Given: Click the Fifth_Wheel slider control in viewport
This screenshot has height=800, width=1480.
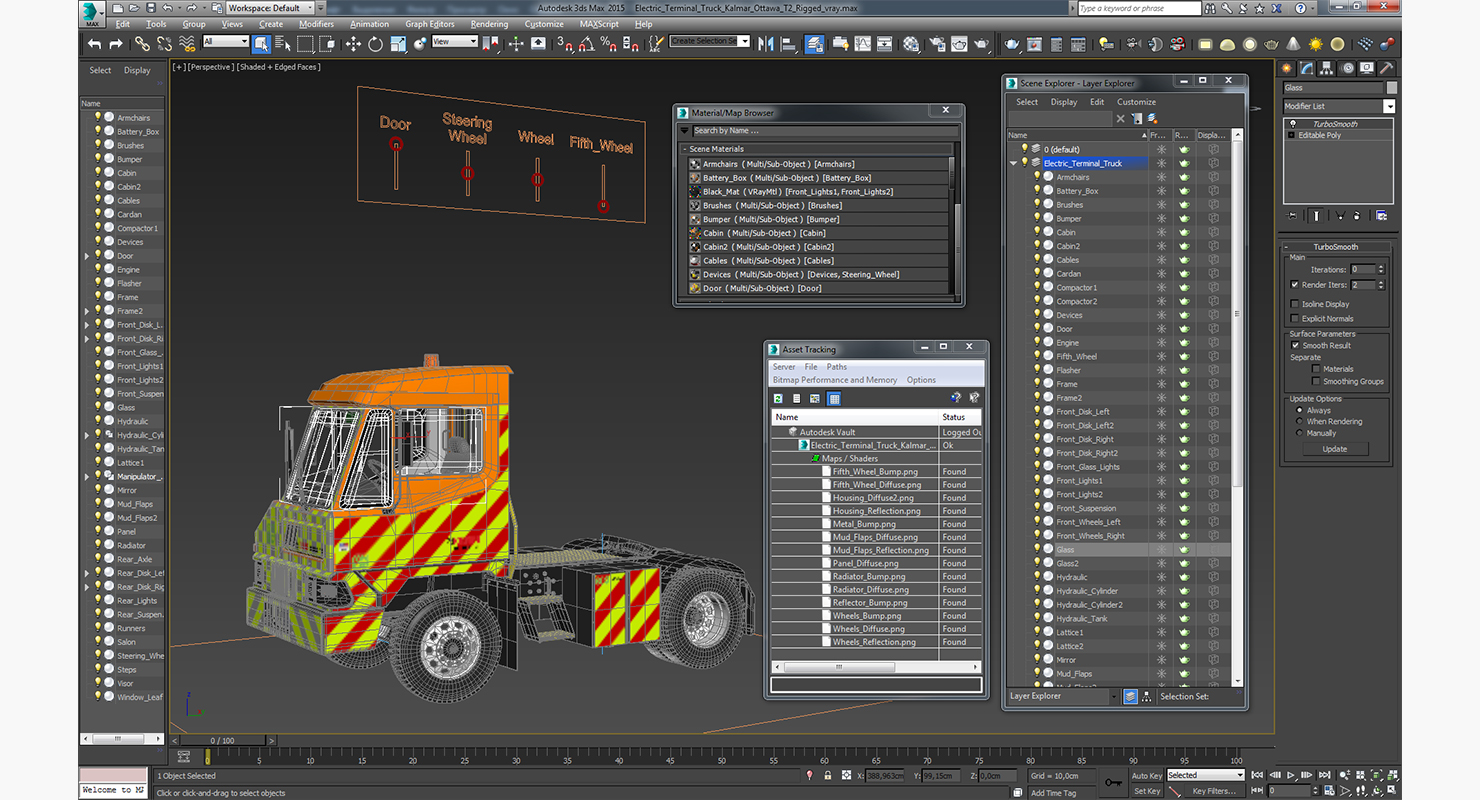Looking at the screenshot, I should tap(603, 205).
